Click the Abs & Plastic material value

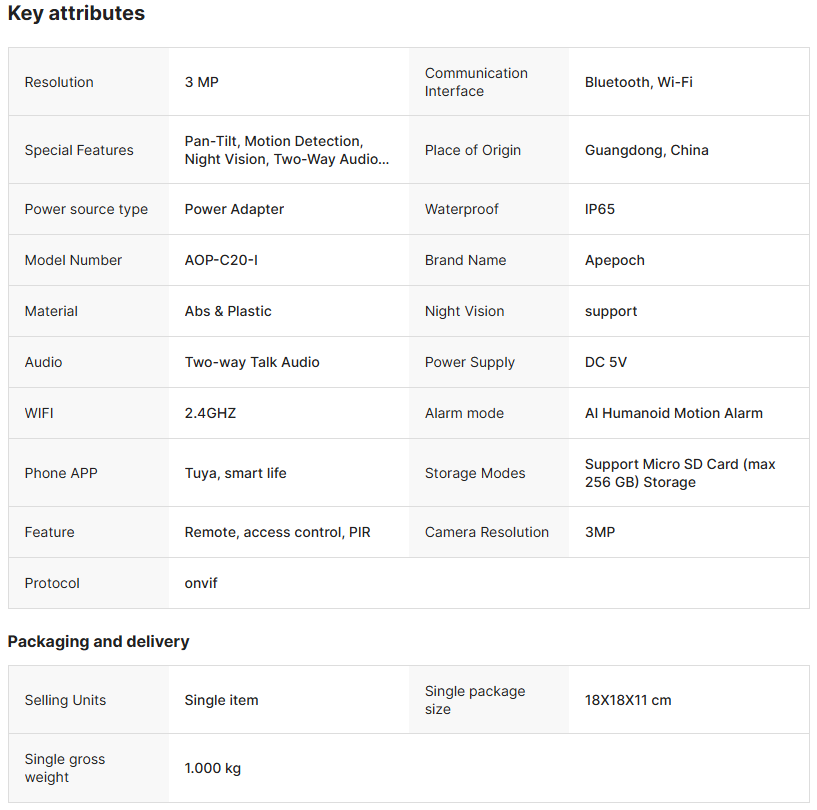pos(228,311)
